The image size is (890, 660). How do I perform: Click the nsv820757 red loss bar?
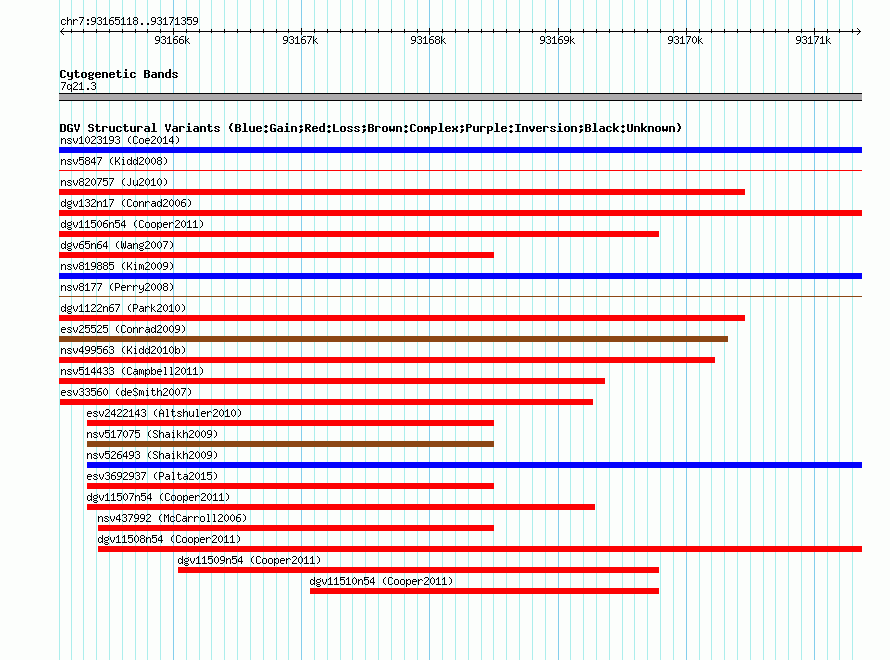click(x=402, y=192)
